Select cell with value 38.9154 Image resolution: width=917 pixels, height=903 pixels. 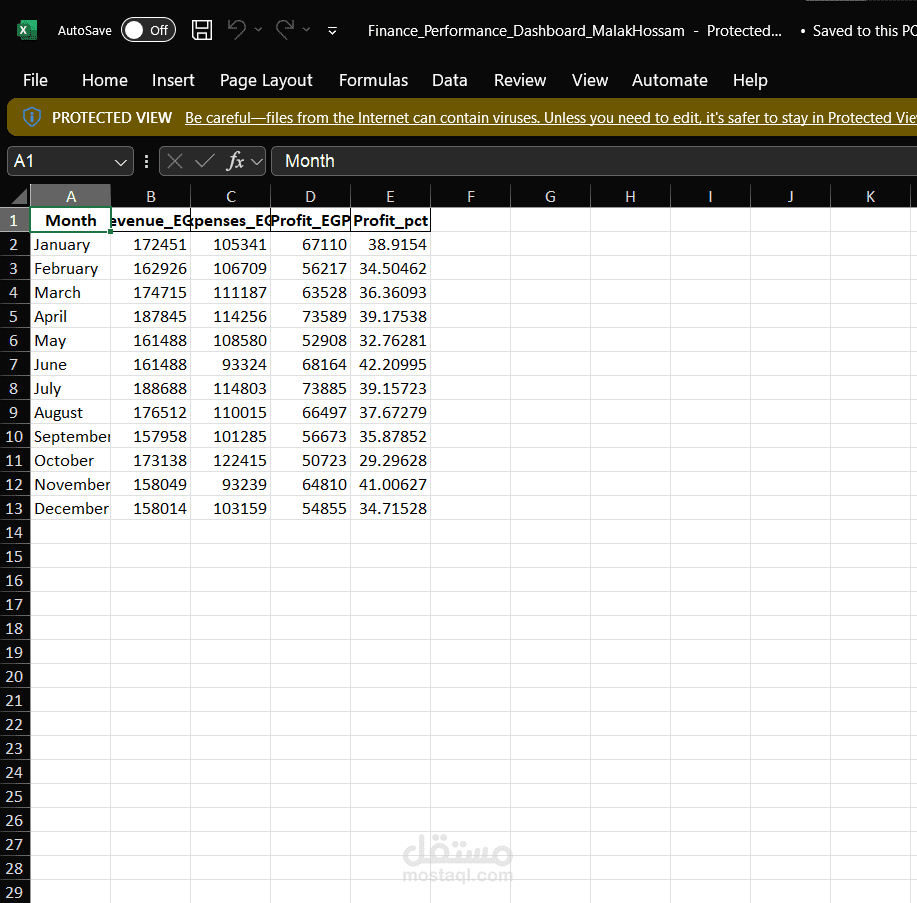click(x=391, y=244)
